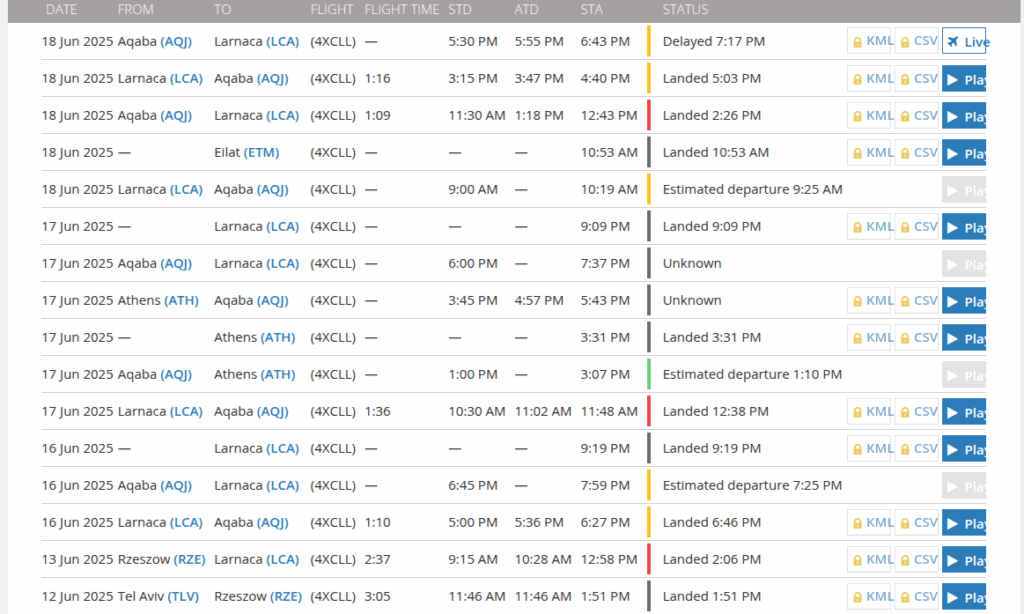Download KML for Athens to Aqaba 3:45 PM flight

click(x=869, y=300)
